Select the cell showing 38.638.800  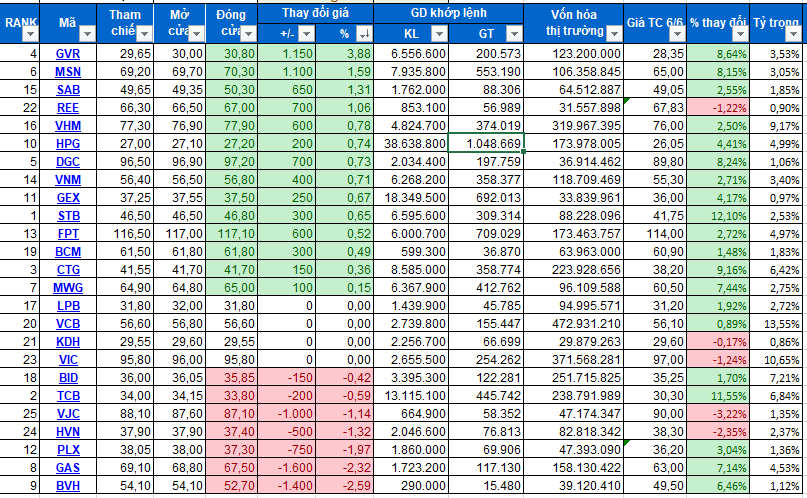point(411,144)
